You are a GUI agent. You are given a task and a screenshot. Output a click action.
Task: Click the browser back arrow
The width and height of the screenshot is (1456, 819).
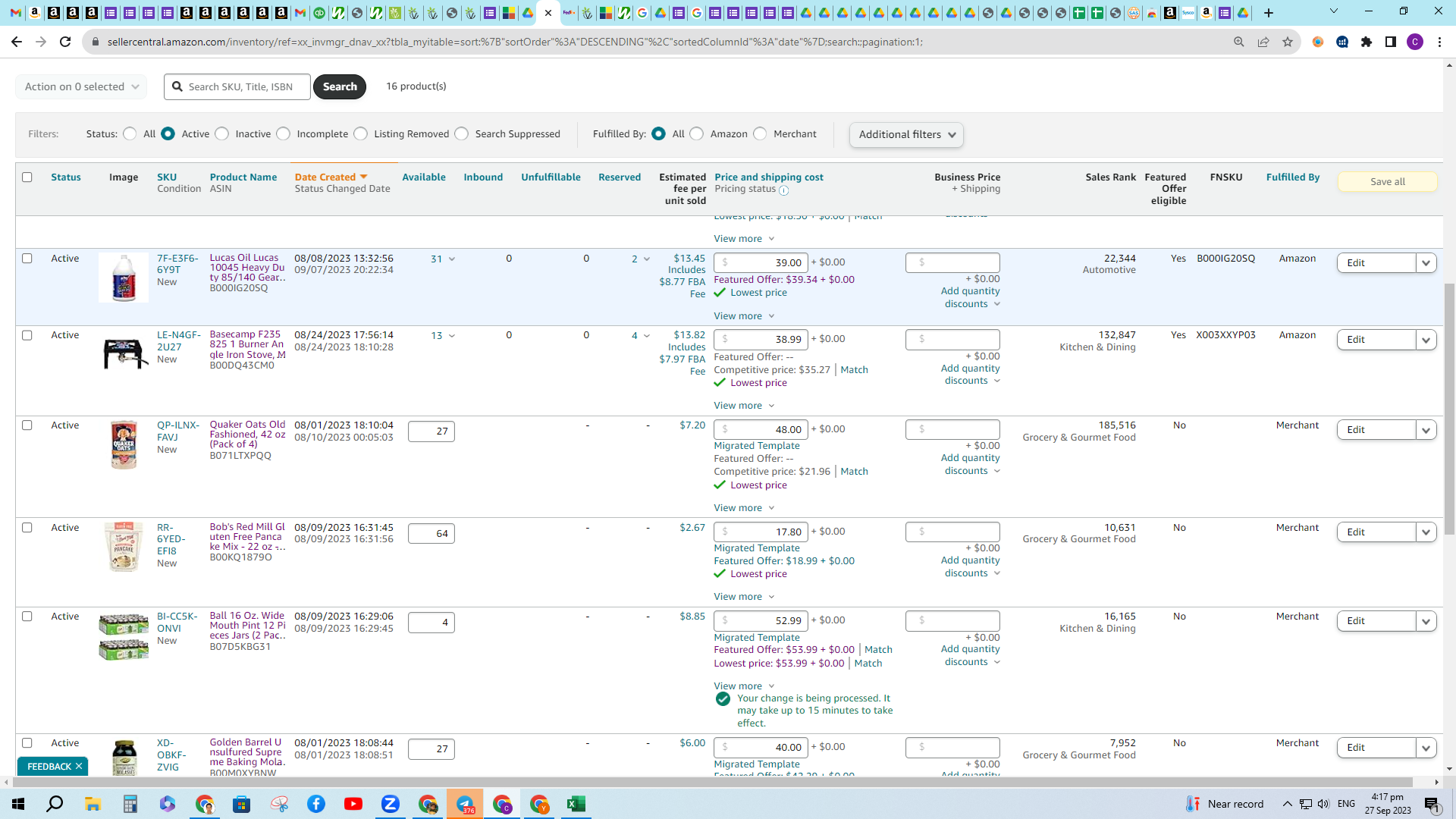click(17, 42)
